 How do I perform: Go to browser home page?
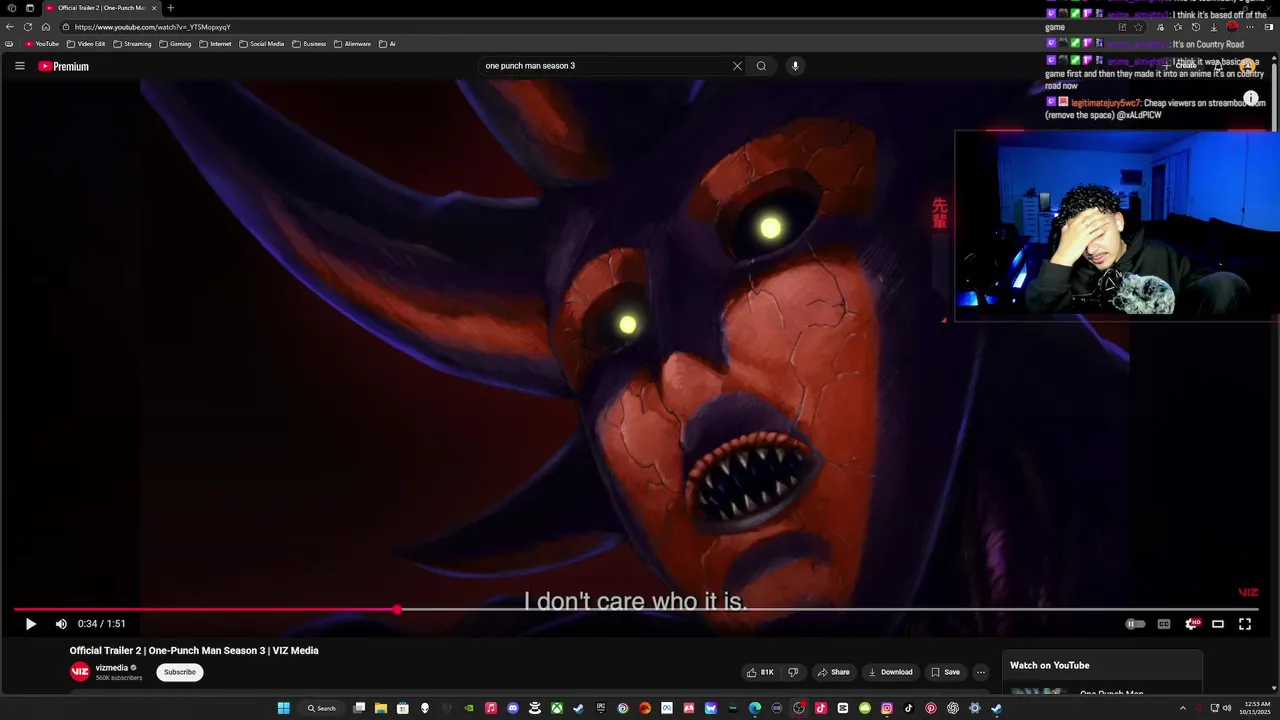[46, 27]
